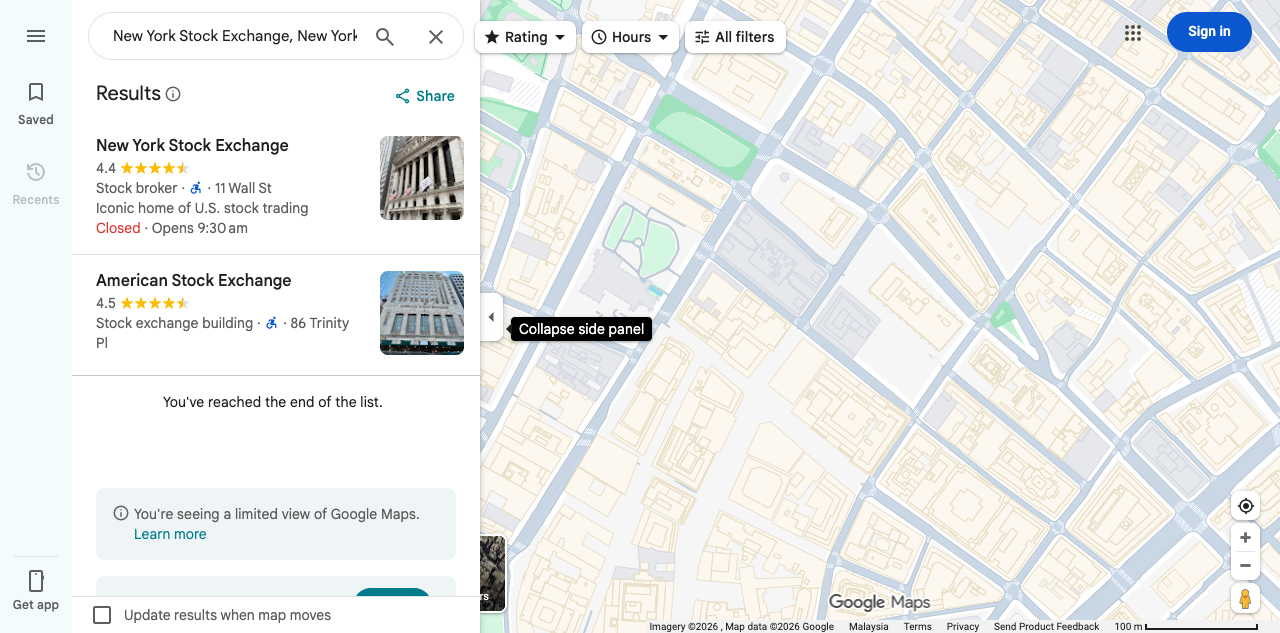Open the Hours filter dropdown
Image resolution: width=1280 pixels, height=633 pixels.
[630, 37]
